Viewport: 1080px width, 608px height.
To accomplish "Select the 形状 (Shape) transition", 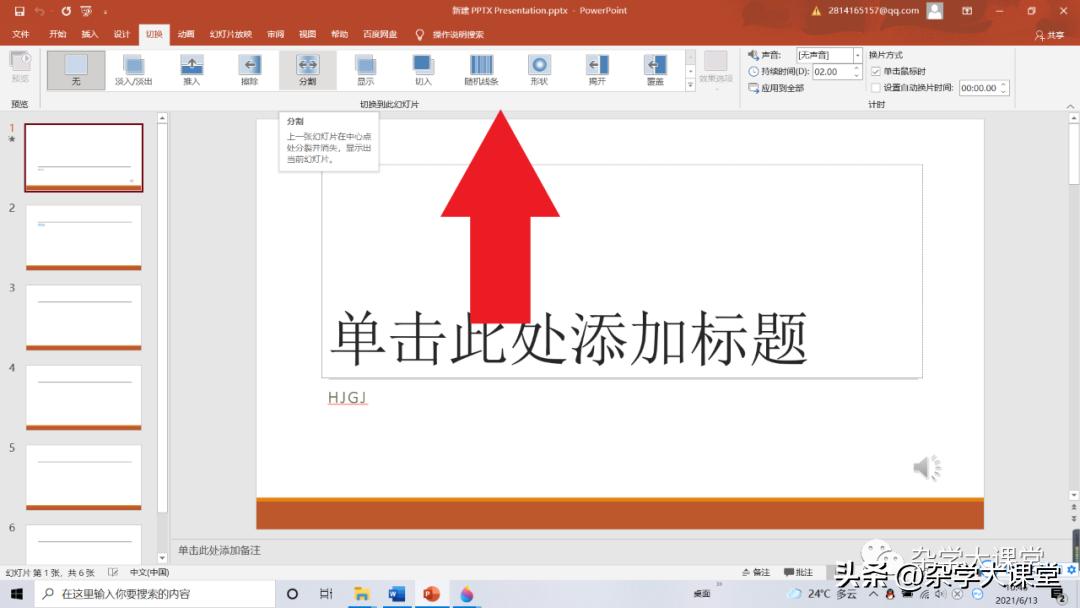I will (539, 70).
